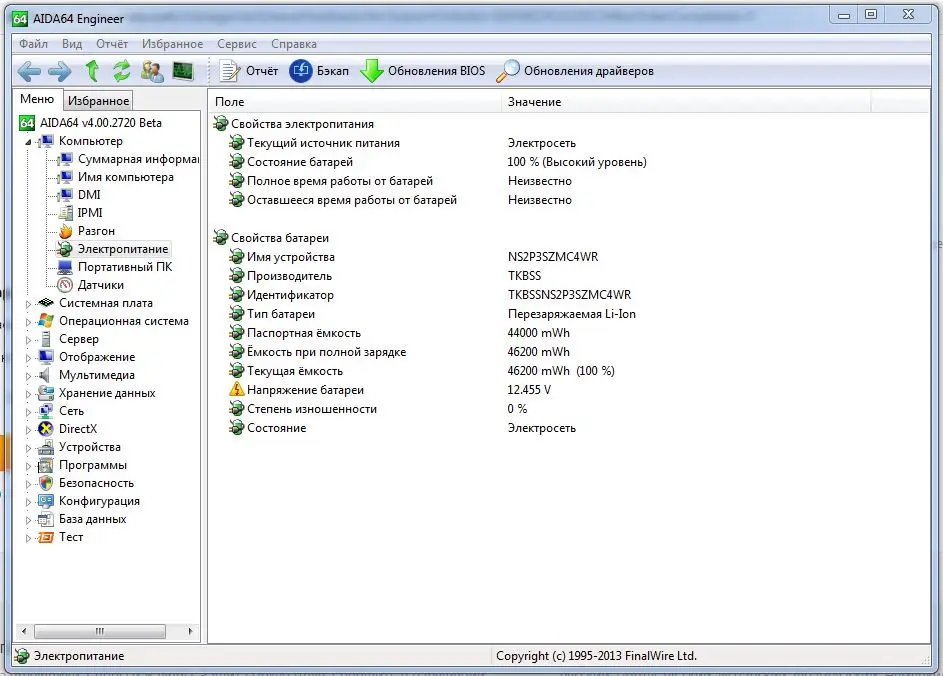Click the Программы tree icon
943x676 pixels.
tap(46, 466)
